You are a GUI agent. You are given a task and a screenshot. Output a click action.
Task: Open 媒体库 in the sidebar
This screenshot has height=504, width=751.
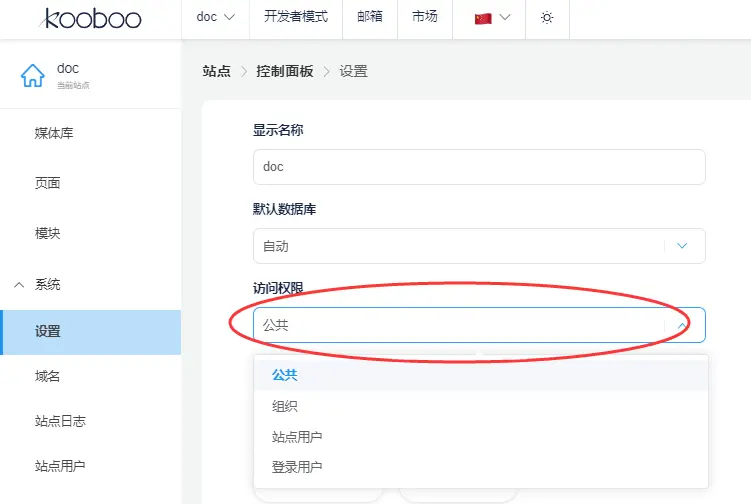[54, 134]
